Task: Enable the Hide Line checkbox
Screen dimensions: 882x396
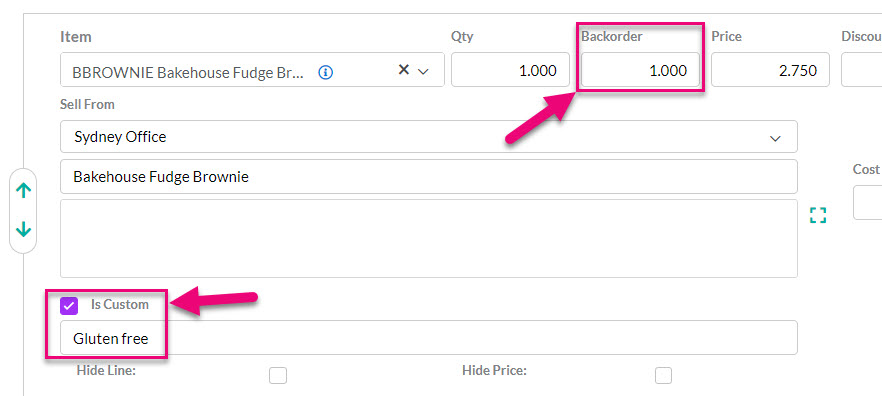Action: pos(278,375)
